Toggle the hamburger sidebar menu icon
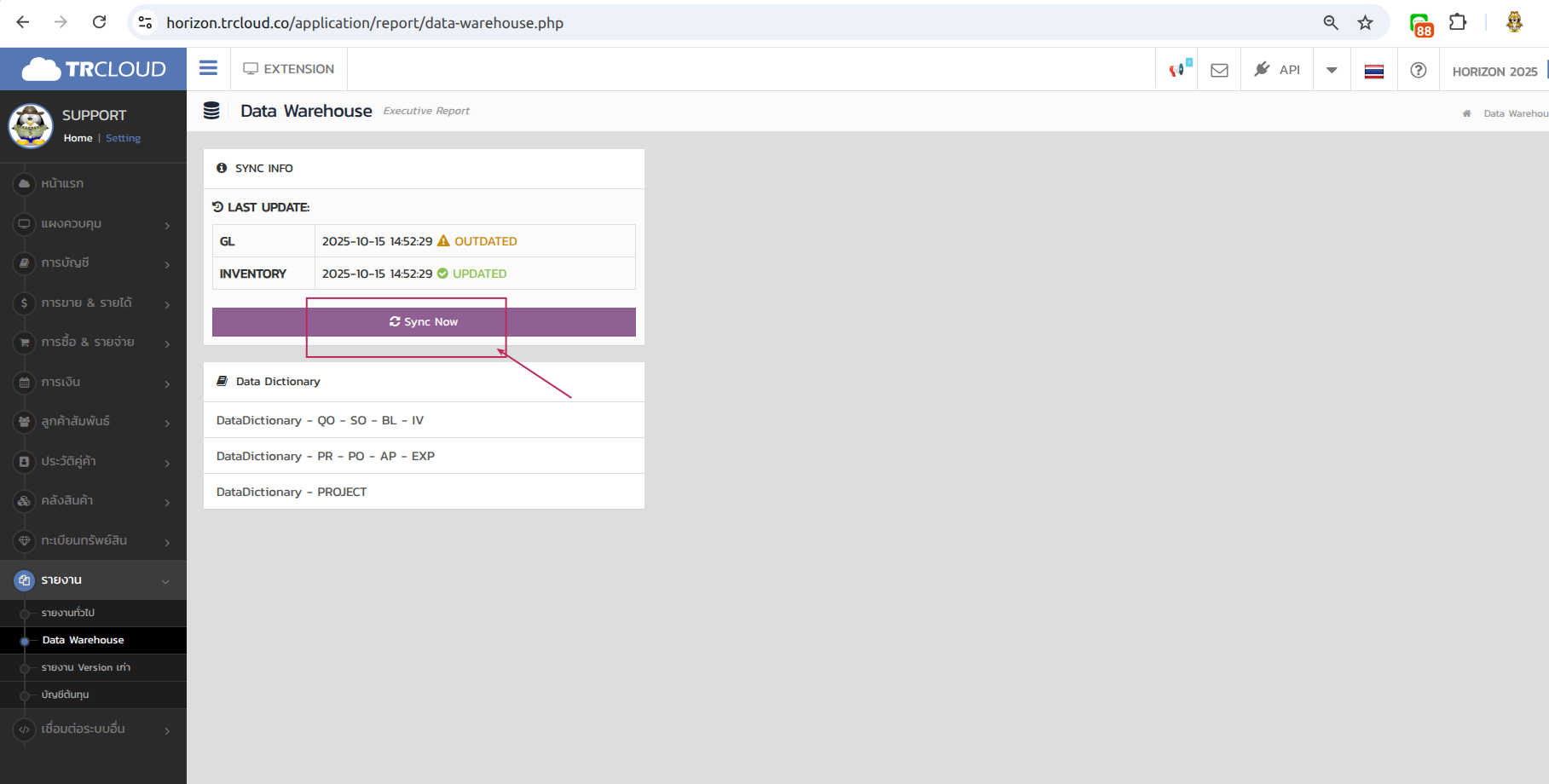Viewport: 1549px width, 784px height. tap(208, 68)
